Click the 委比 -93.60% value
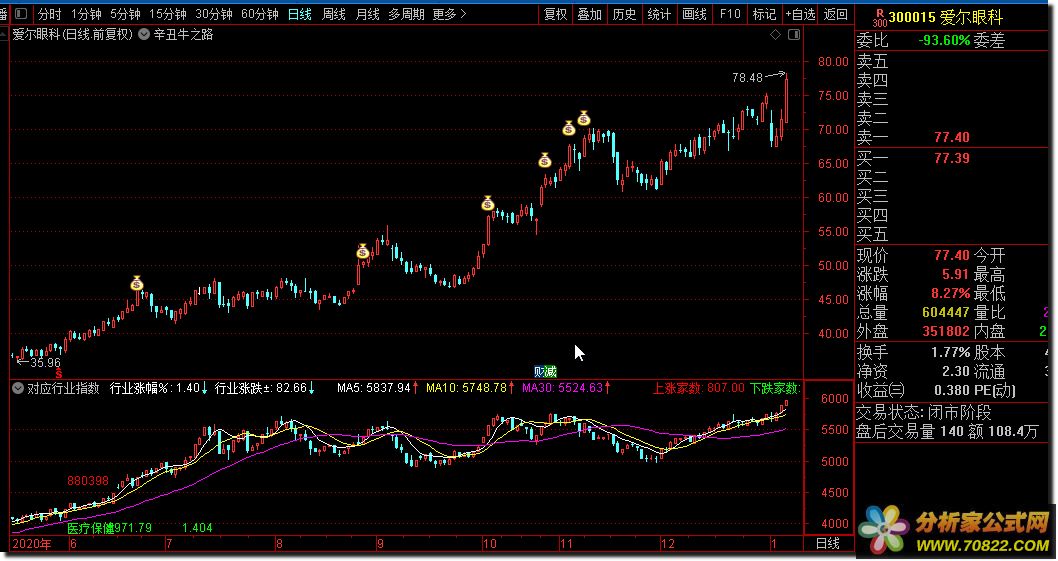The height and width of the screenshot is (561, 1058). (x=943, y=41)
